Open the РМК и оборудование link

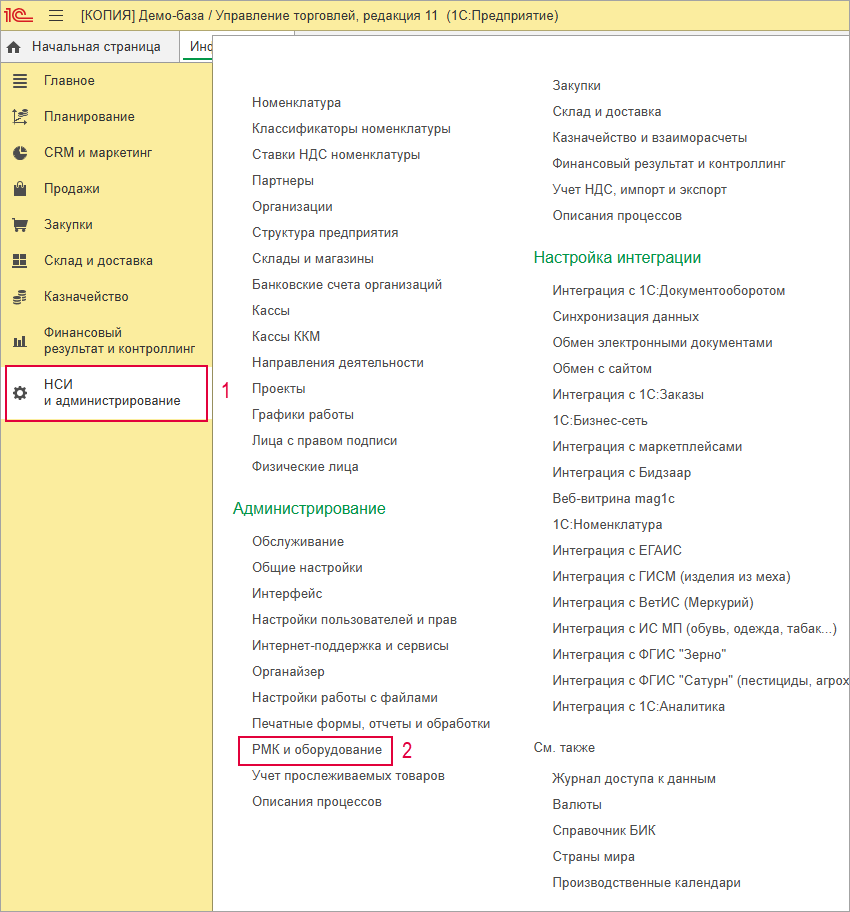[x=316, y=750]
